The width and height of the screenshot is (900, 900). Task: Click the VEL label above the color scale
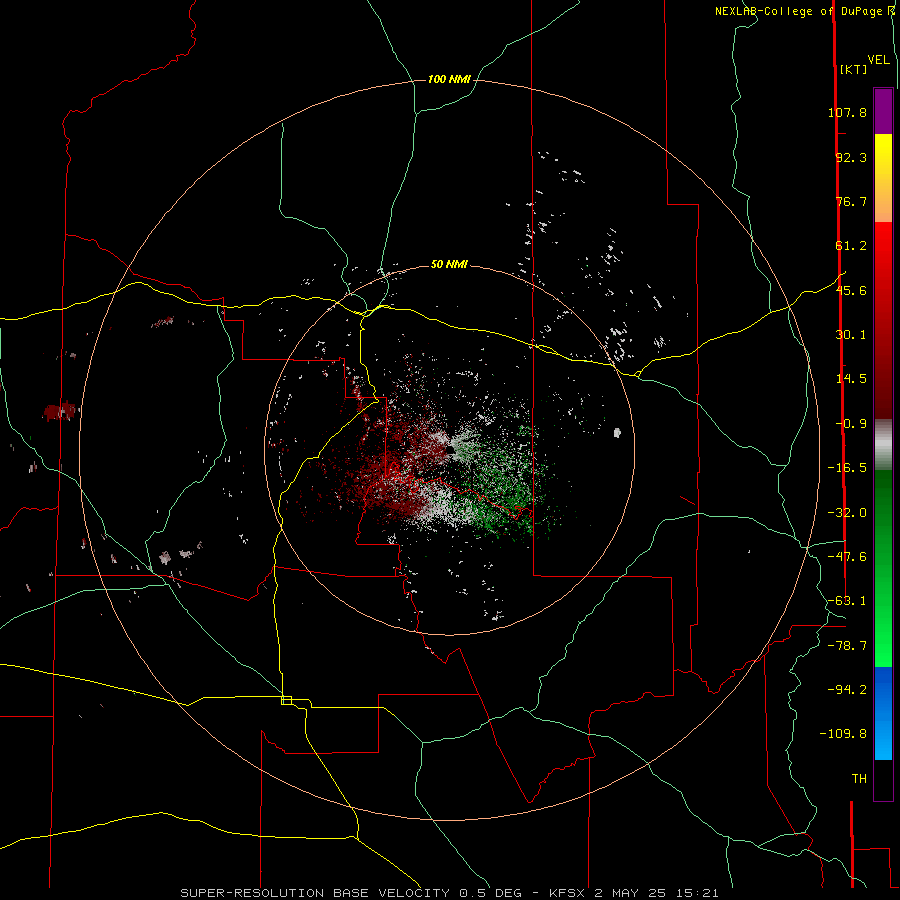tap(878, 60)
